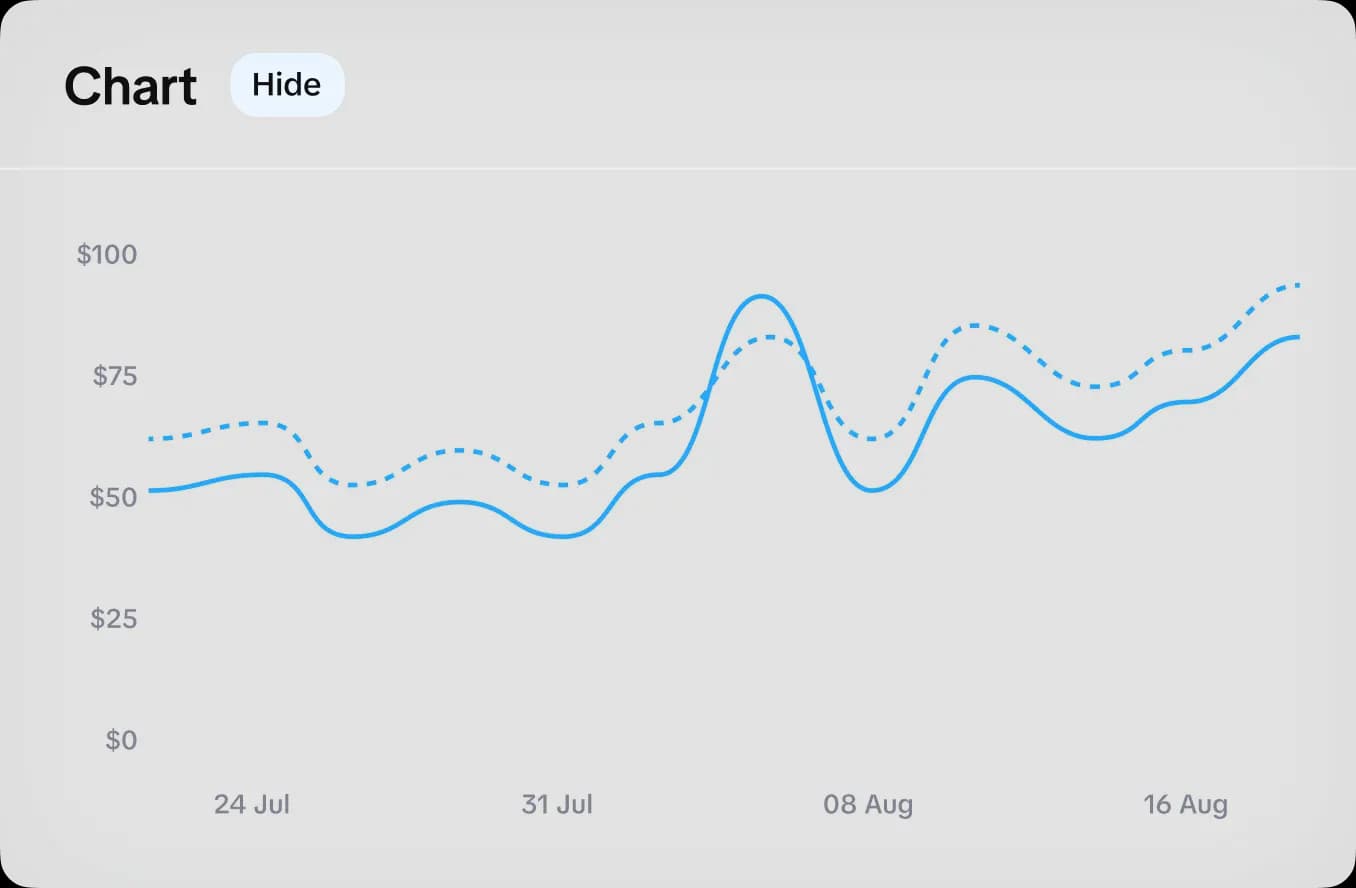Screen dimensions: 1356x888
Task: Click the $100 axis label
Action: [107, 255]
